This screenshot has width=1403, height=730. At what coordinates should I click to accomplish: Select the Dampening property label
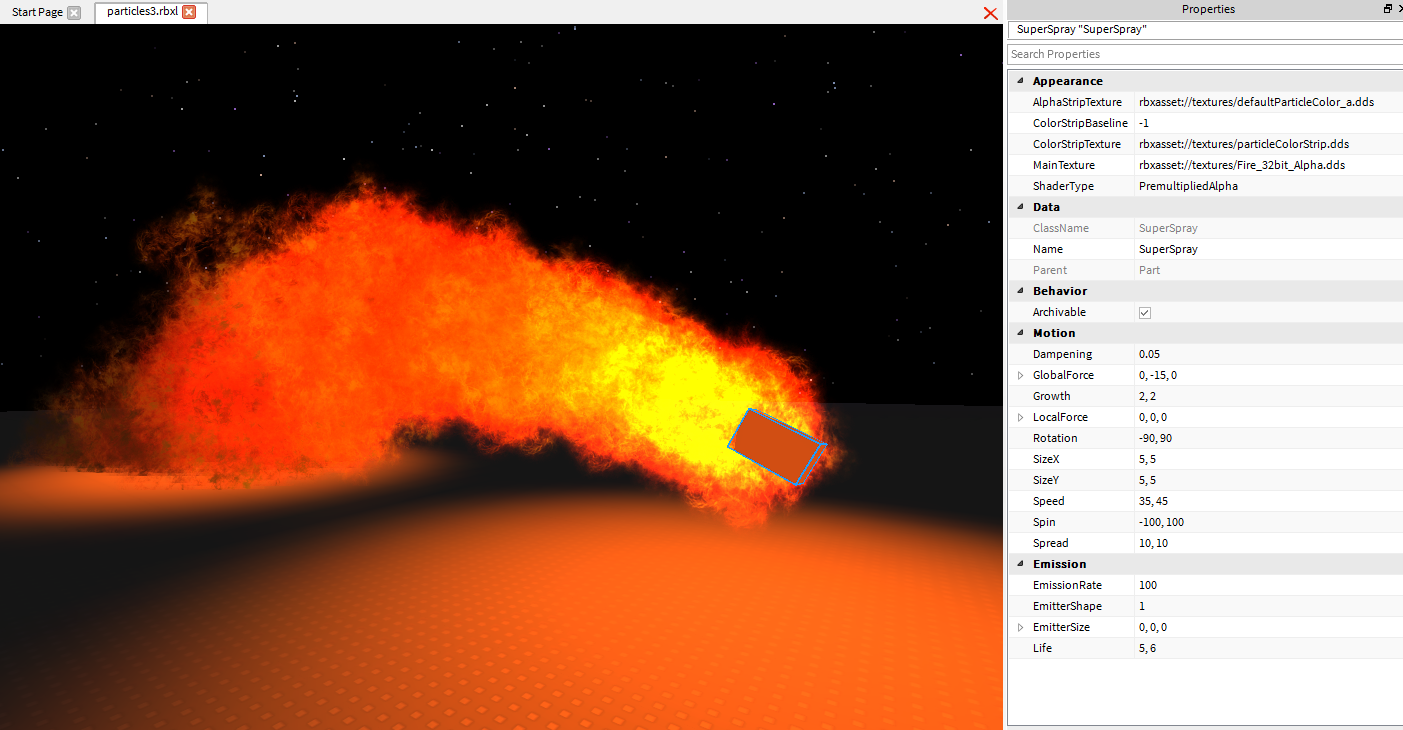click(1062, 354)
